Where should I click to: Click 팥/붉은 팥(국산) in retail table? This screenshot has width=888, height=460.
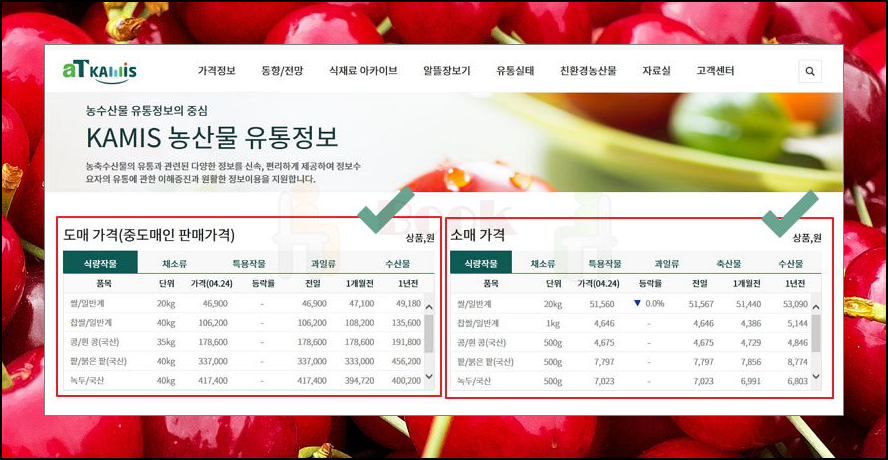coord(485,361)
